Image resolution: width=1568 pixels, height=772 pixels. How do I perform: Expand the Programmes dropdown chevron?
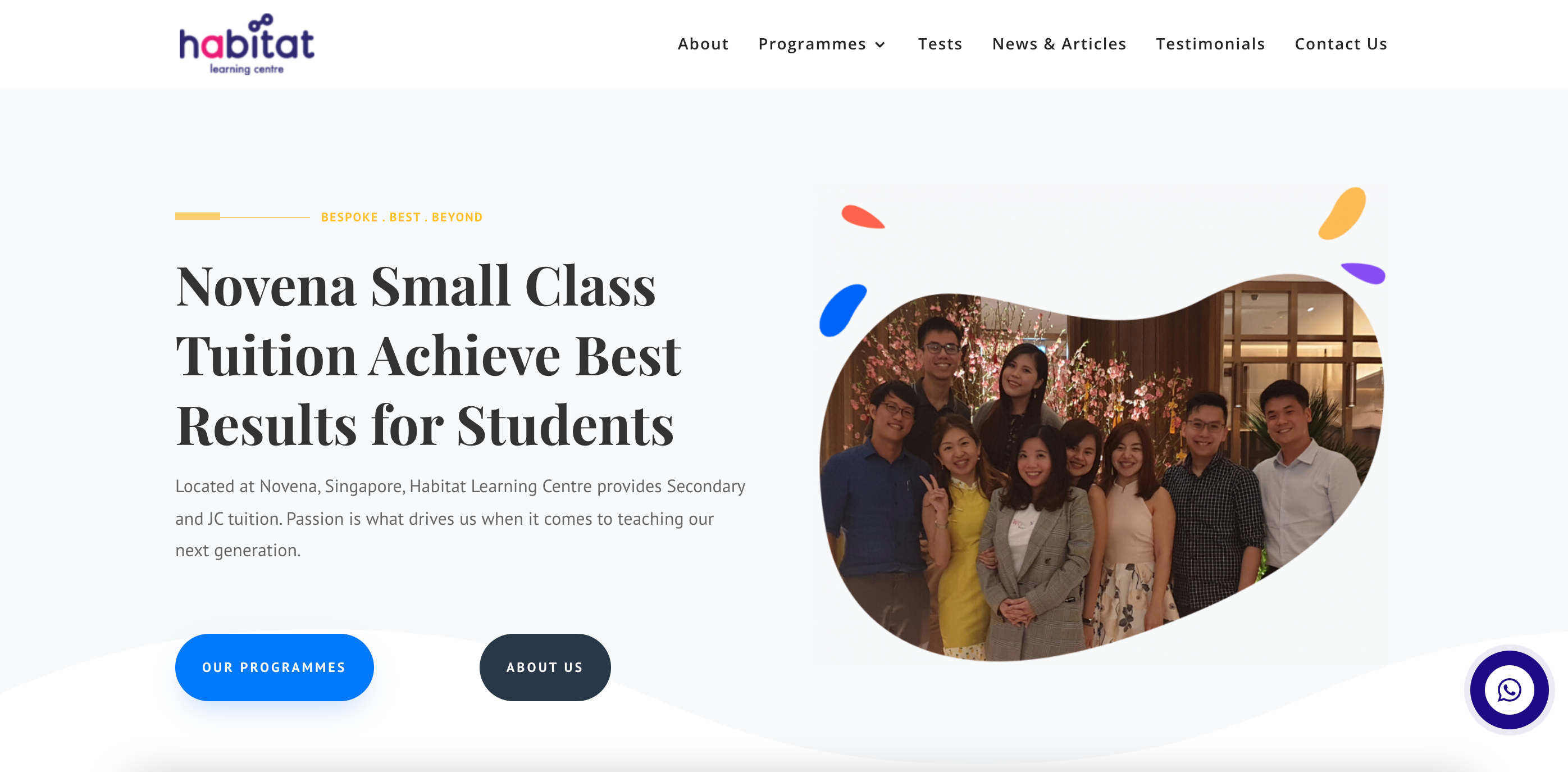(x=880, y=44)
